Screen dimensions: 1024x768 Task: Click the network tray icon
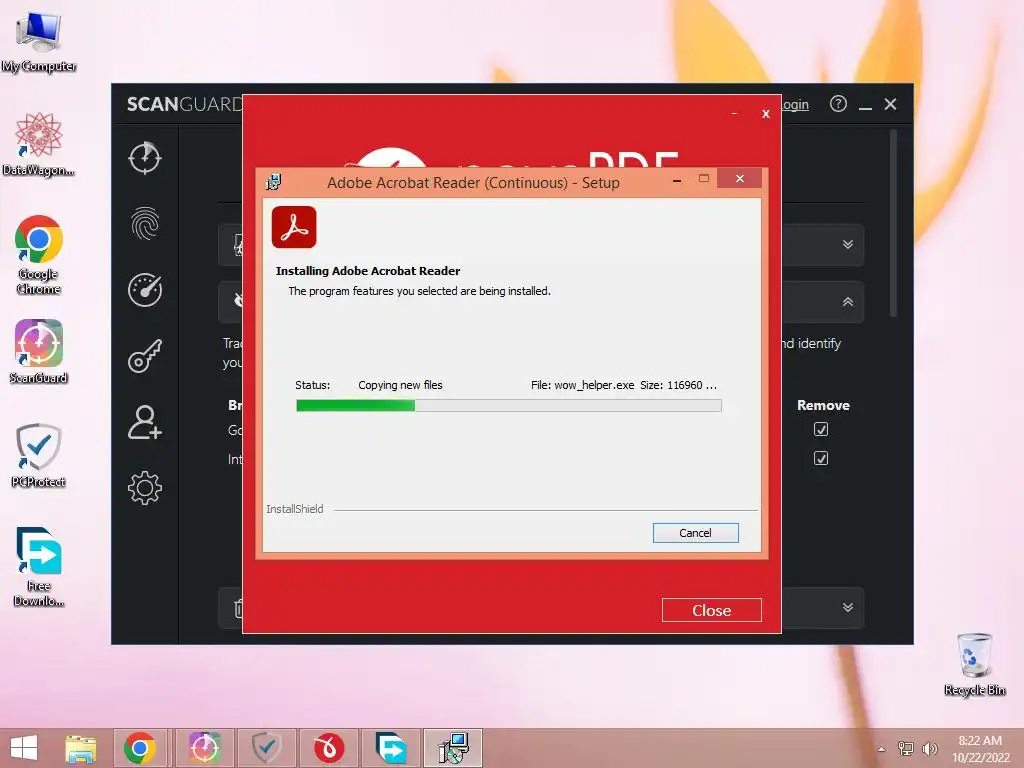[906, 748]
